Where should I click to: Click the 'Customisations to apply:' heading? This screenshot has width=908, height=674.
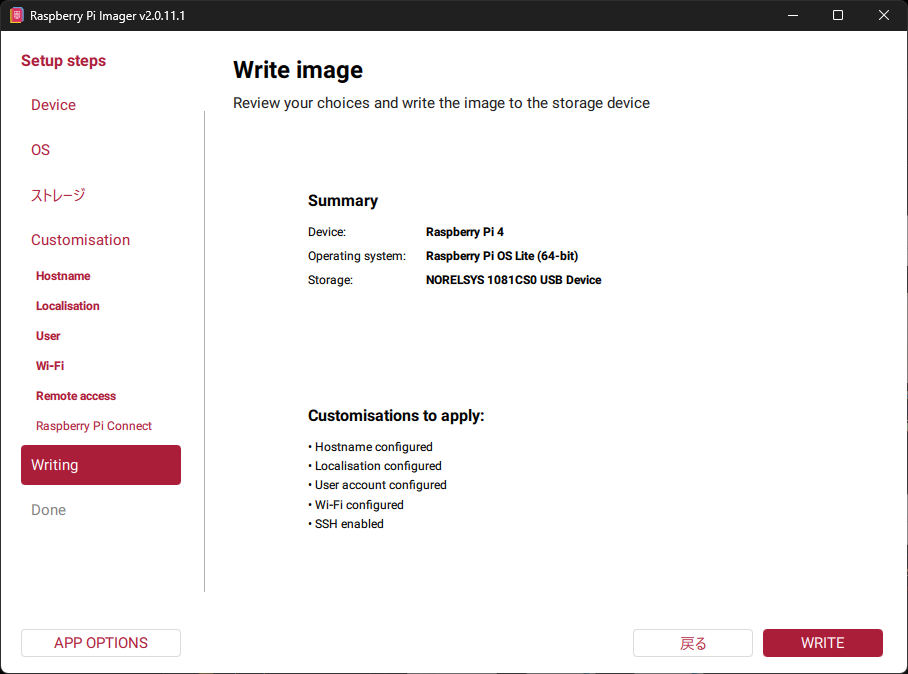pyautogui.click(x=396, y=416)
